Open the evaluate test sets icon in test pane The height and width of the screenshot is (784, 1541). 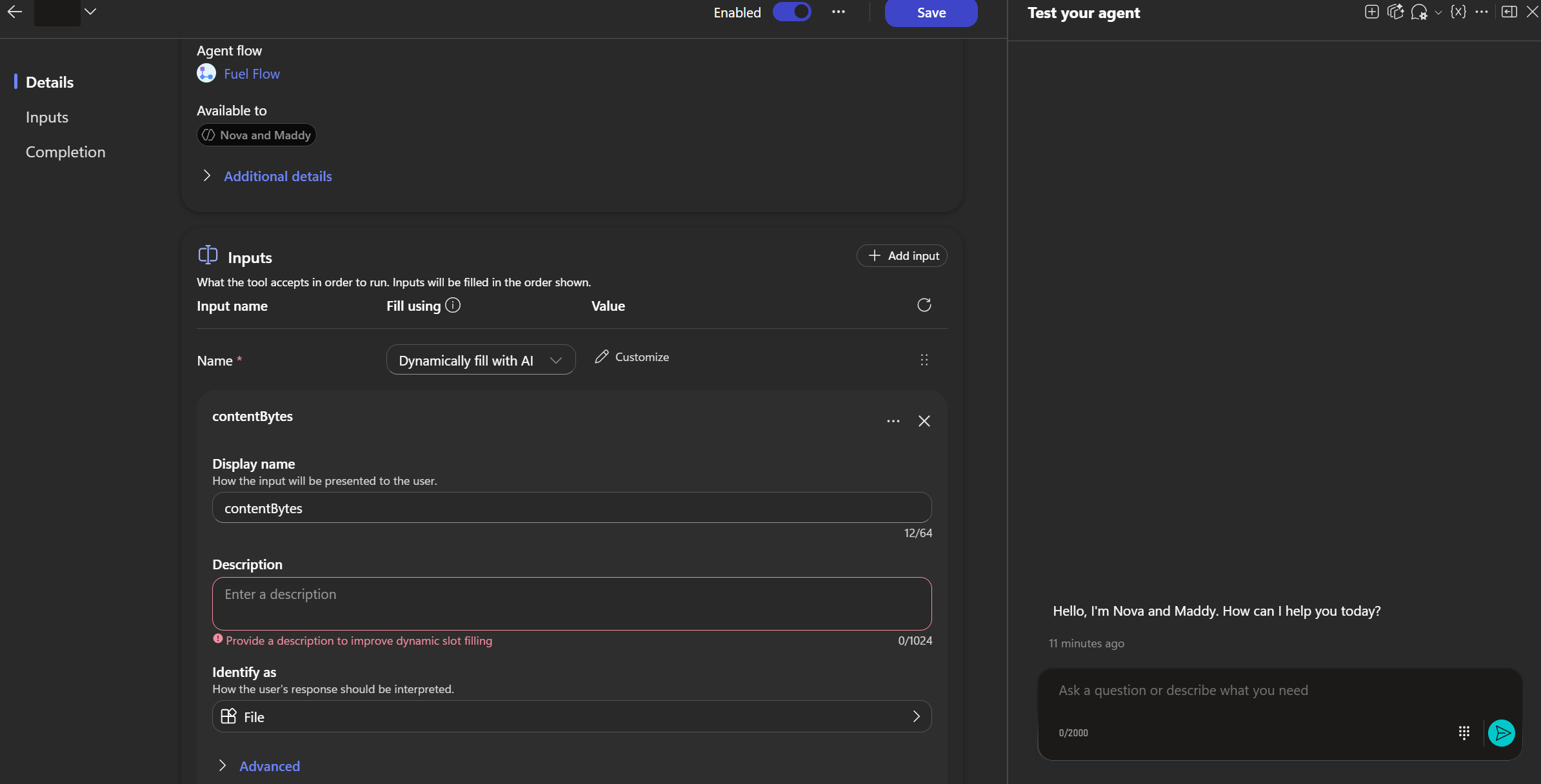pos(1395,12)
